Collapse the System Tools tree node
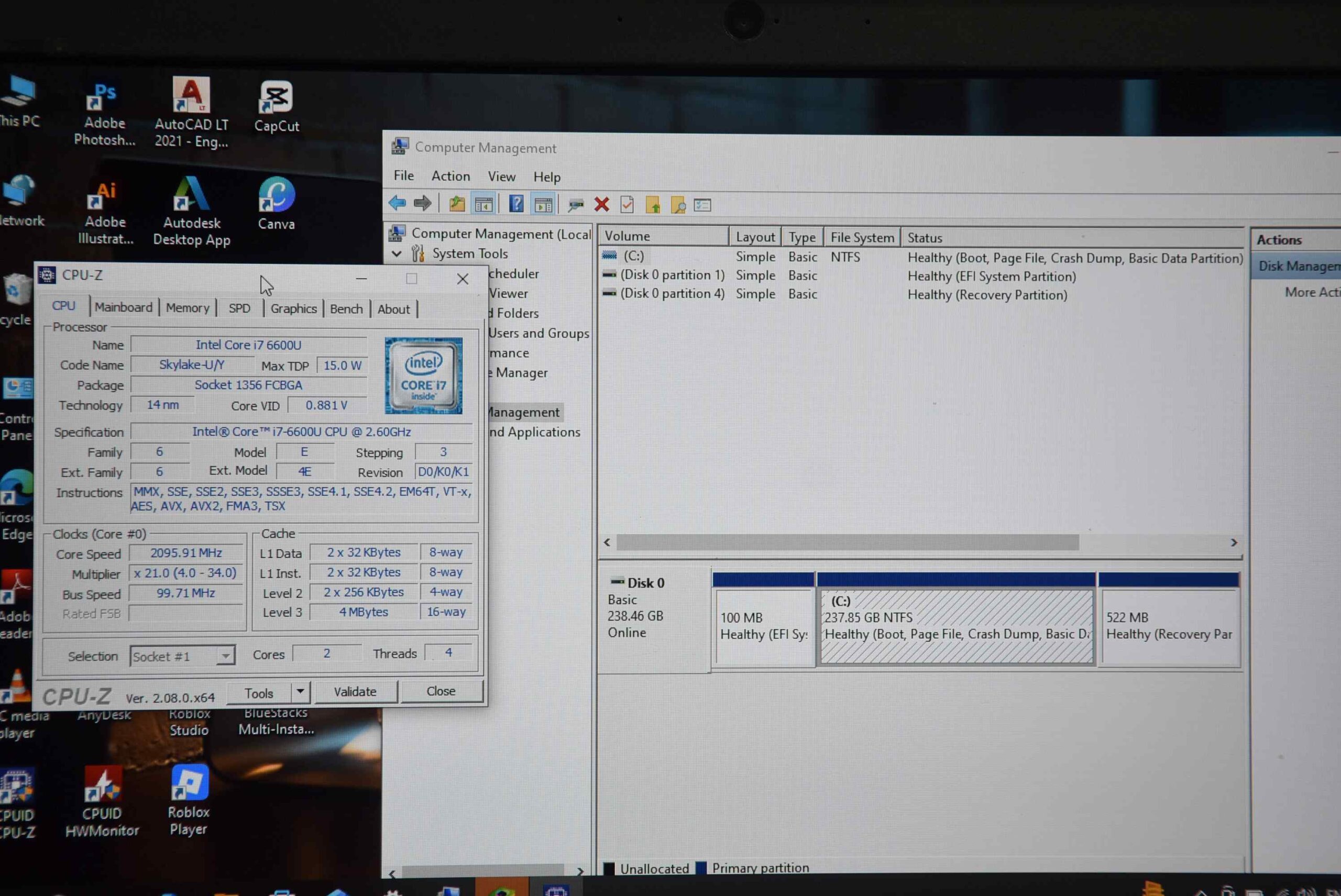The width and height of the screenshot is (1341, 896). (397, 252)
